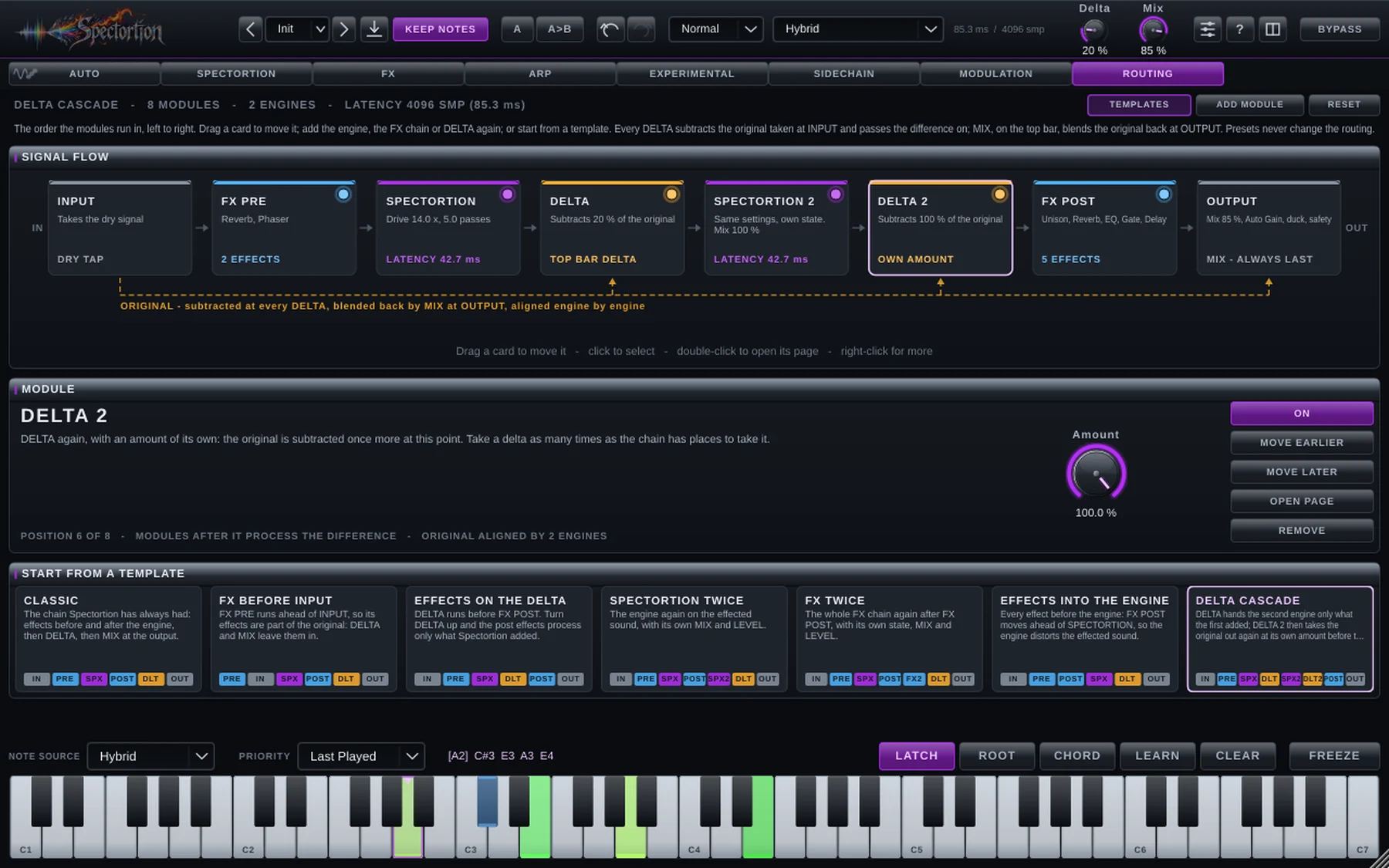Switch to the SIDECHAIN tab
The width and height of the screenshot is (1389, 868).
[843, 74]
